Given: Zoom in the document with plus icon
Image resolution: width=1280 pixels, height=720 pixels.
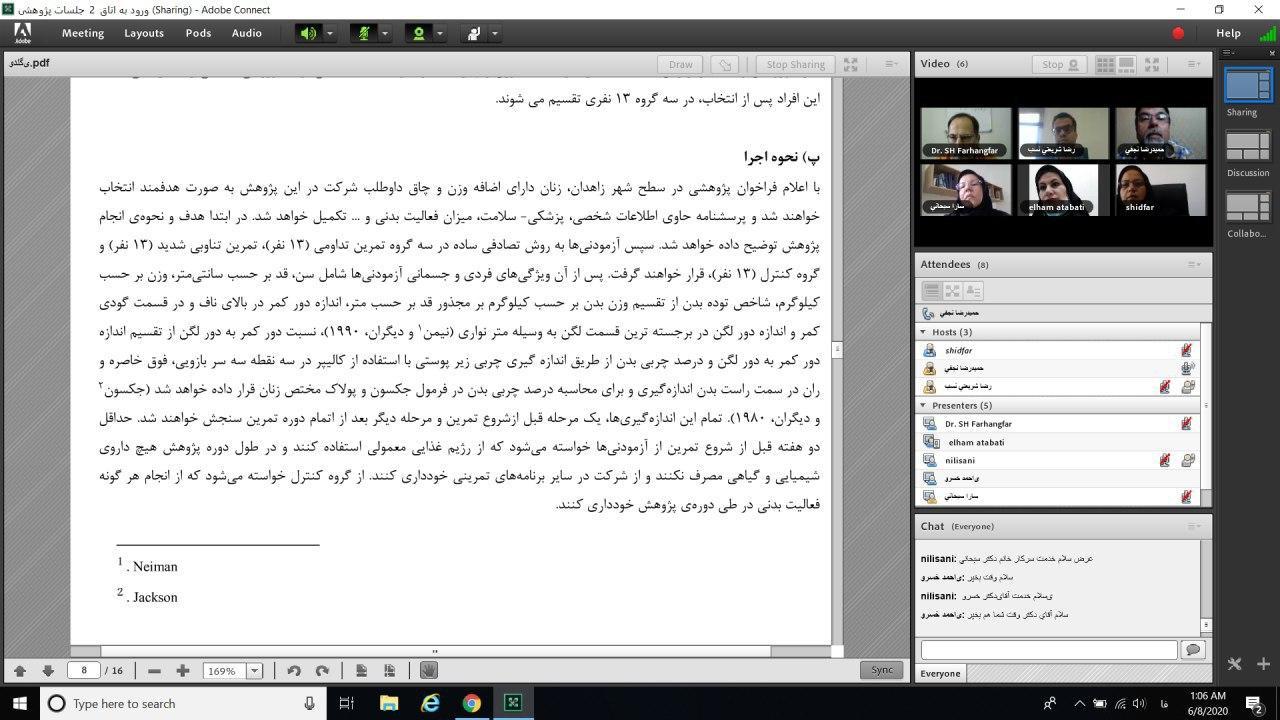Looking at the screenshot, I should pos(182,671).
